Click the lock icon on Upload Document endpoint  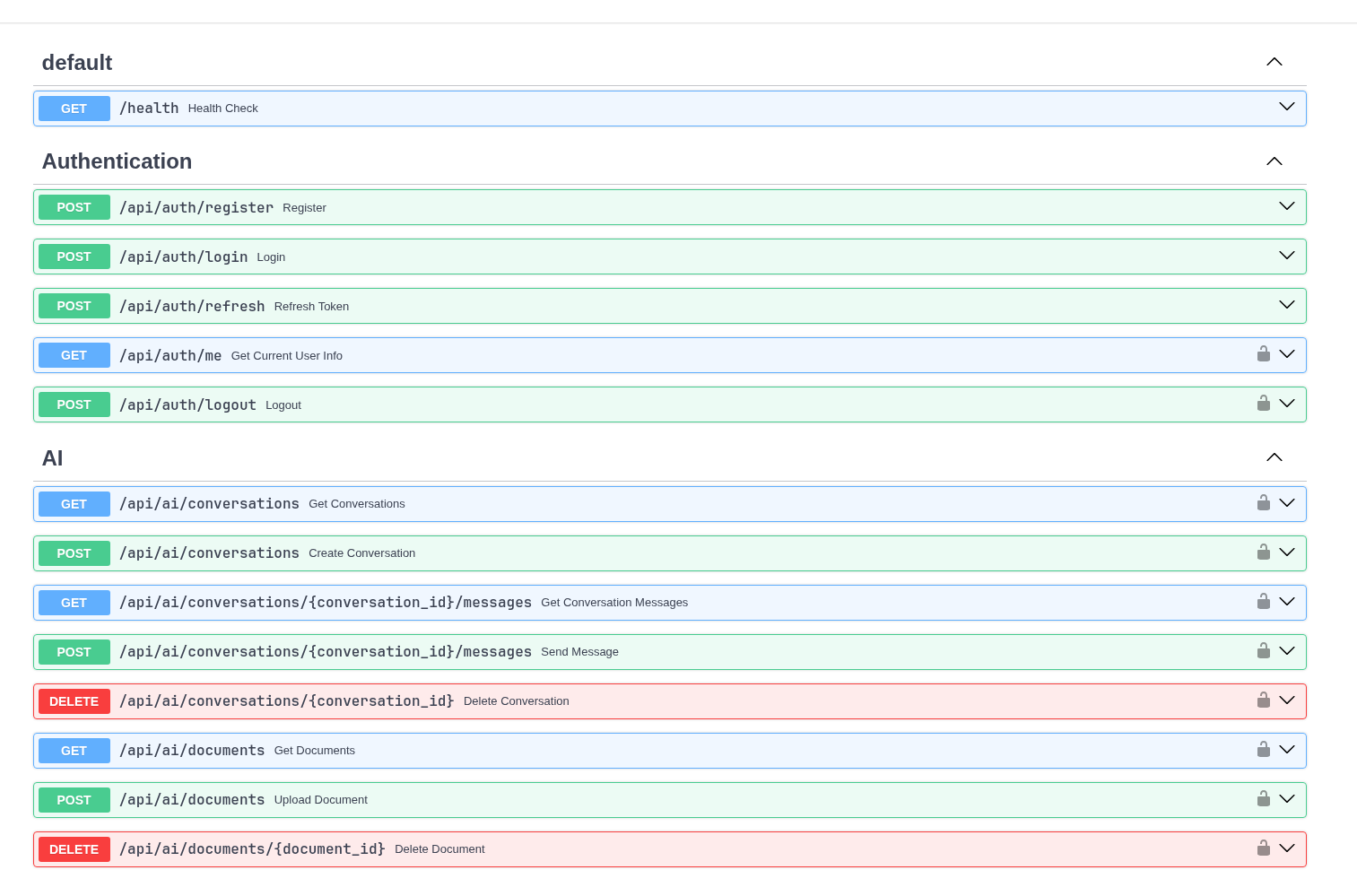(x=1264, y=799)
